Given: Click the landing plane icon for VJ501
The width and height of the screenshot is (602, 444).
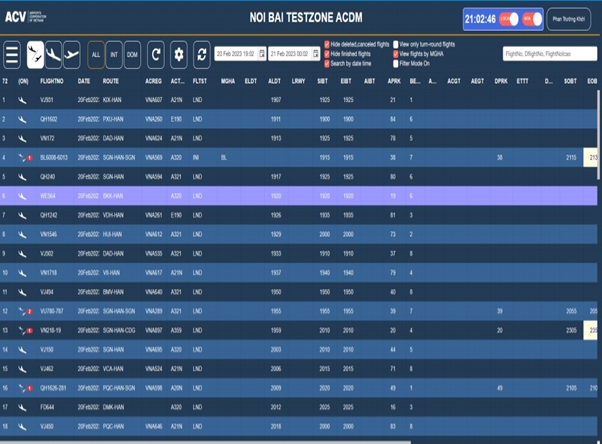Looking at the screenshot, I should click(x=22, y=100).
